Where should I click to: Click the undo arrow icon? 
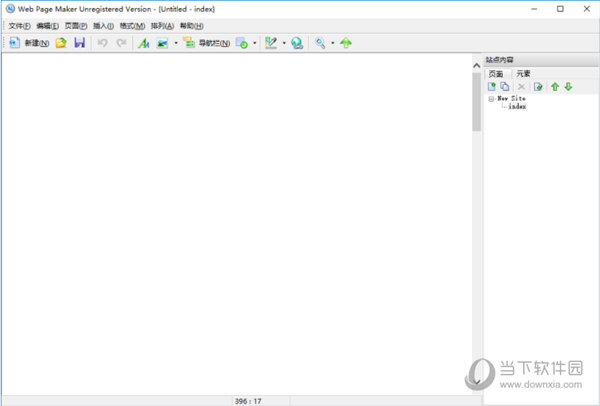click(102, 43)
